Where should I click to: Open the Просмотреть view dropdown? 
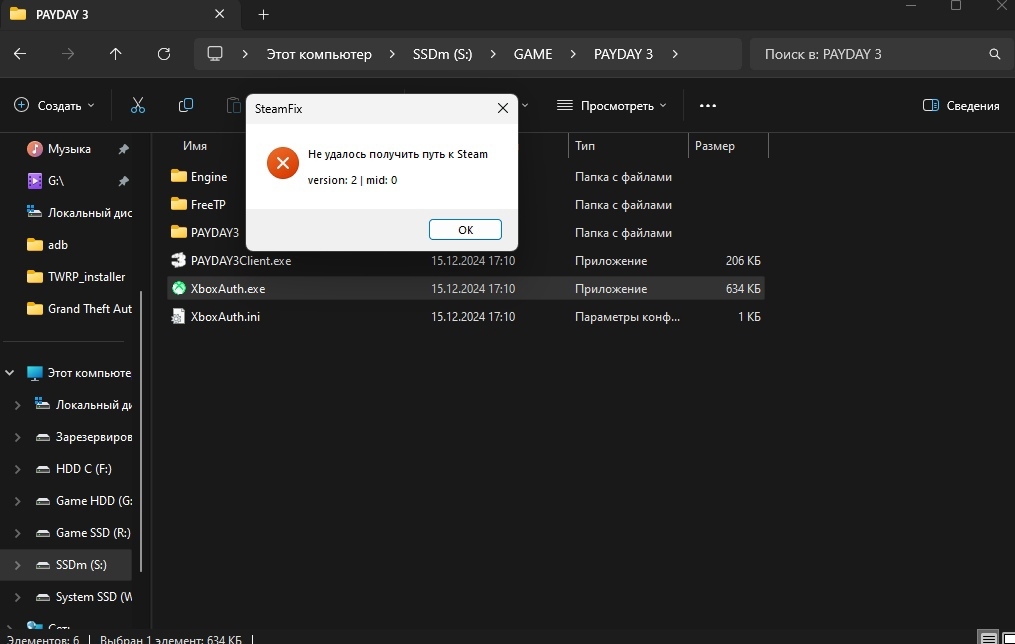point(612,105)
